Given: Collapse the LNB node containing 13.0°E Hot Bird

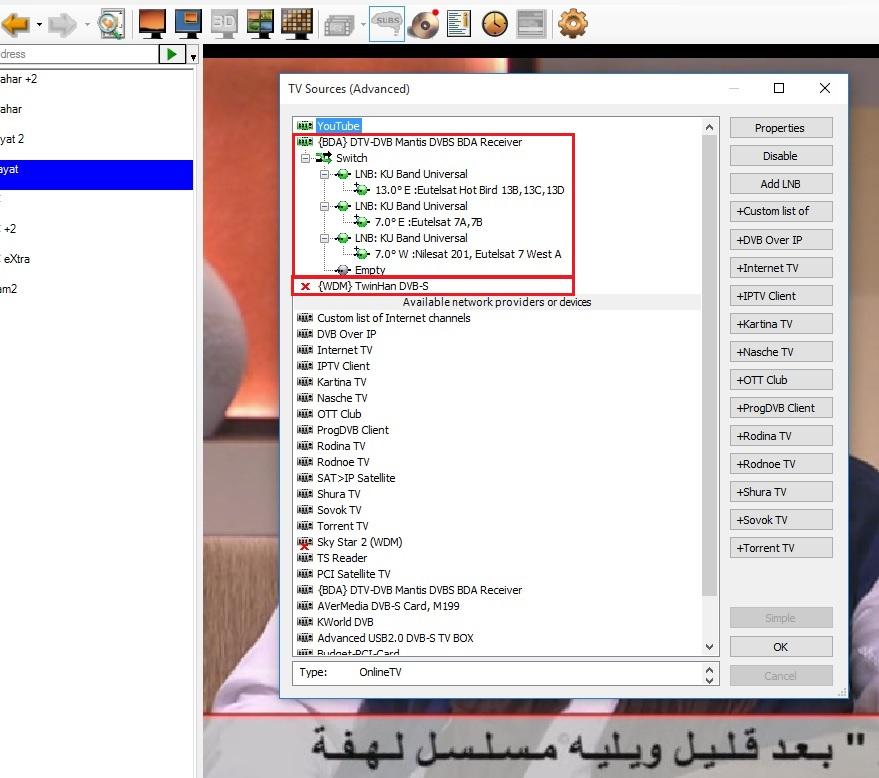Looking at the screenshot, I should coord(324,174).
